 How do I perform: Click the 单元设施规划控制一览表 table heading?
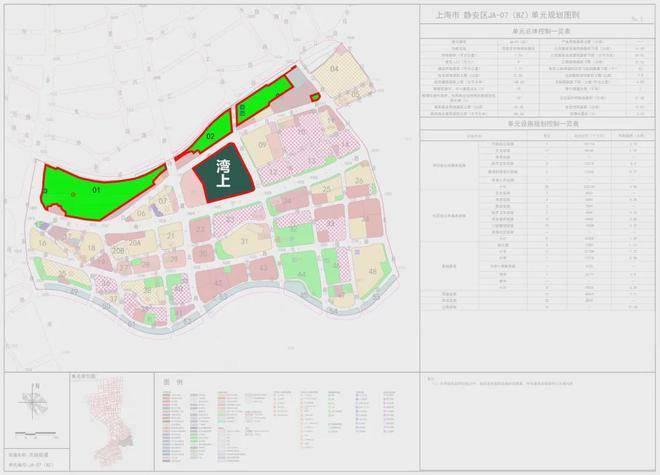click(543, 124)
